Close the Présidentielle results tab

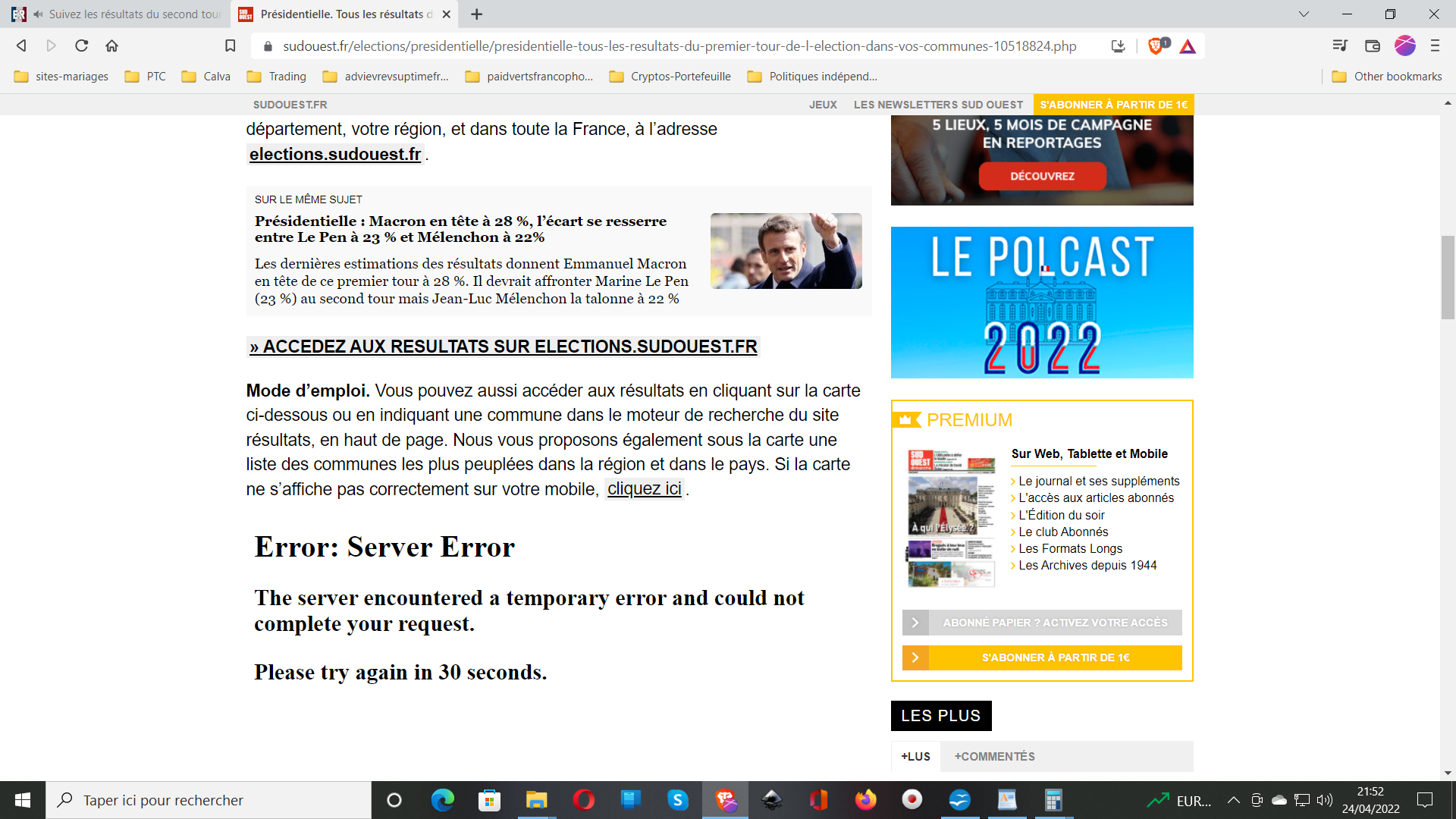point(446,14)
